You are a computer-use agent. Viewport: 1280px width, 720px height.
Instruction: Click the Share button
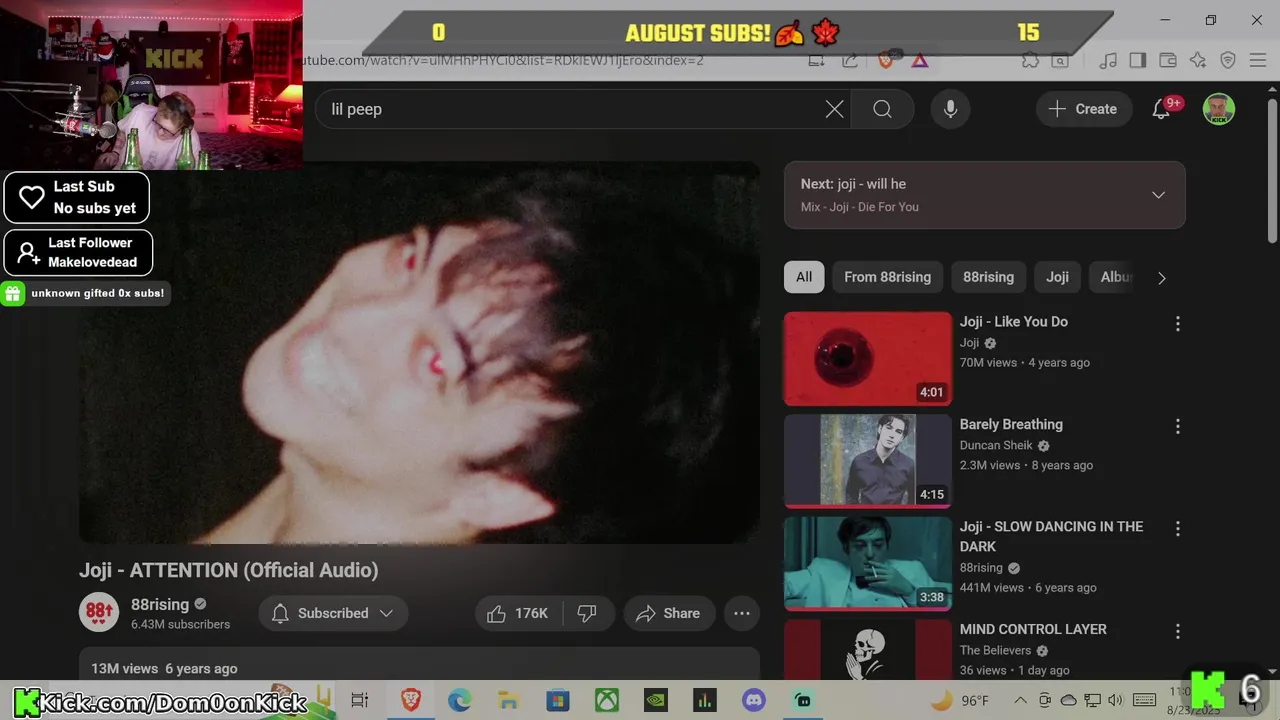(668, 613)
